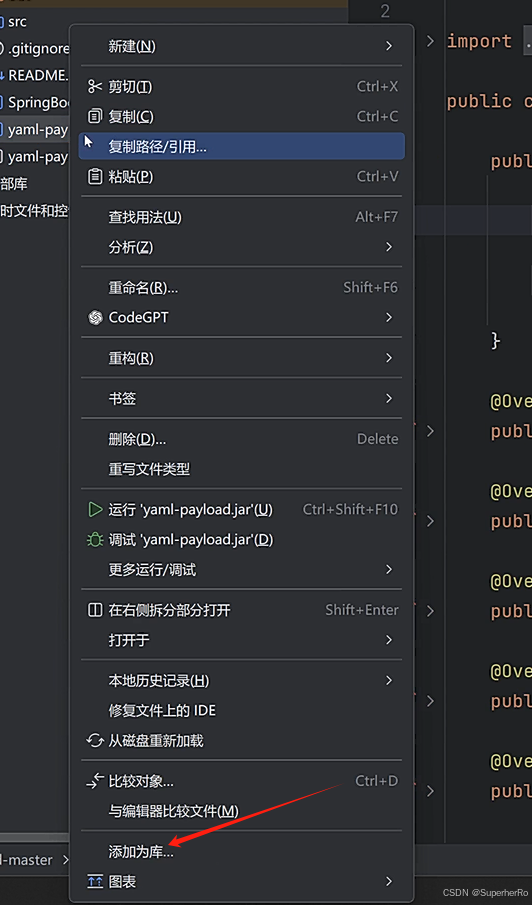
Task: Choose 从磁盘重新加载 entry
Action: [x=242, y=741]
